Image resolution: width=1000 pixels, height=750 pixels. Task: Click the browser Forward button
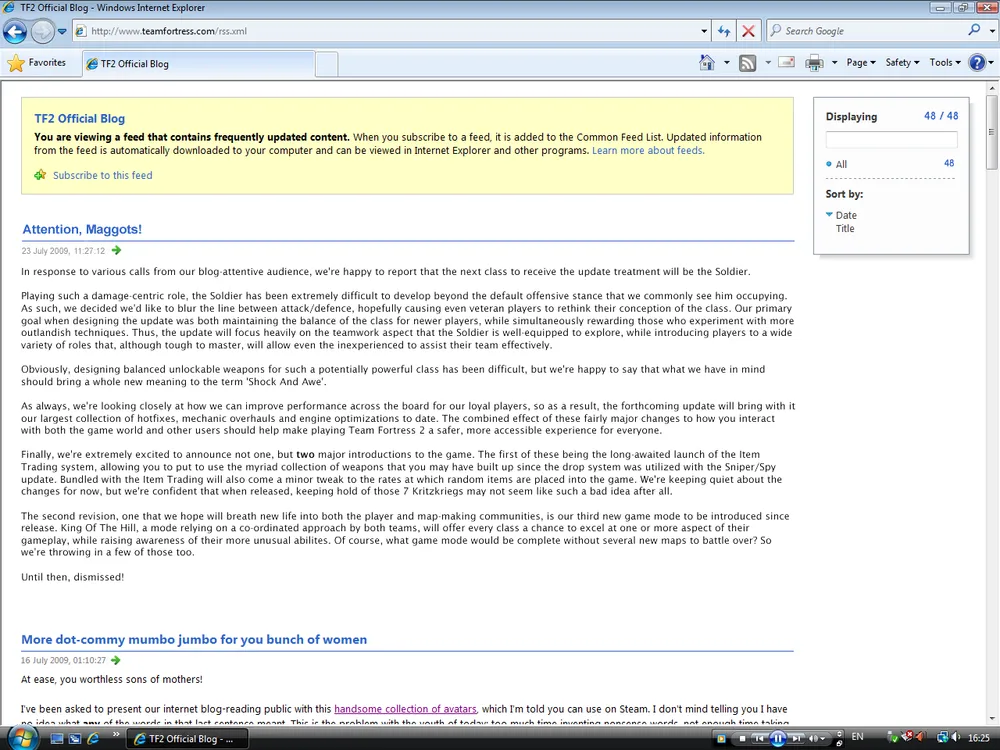click(x=42, y=31)
